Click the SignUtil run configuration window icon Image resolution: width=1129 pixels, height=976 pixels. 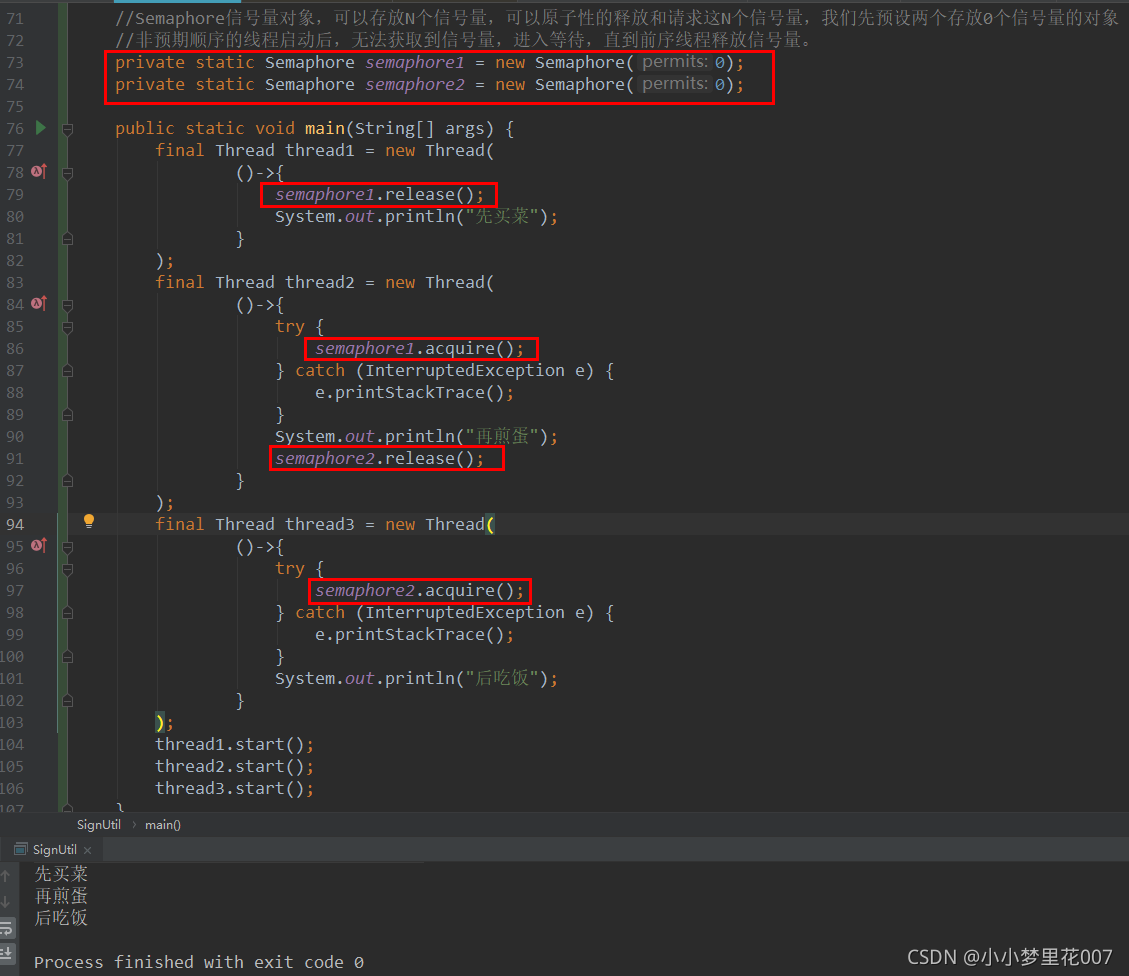(21, 849)
